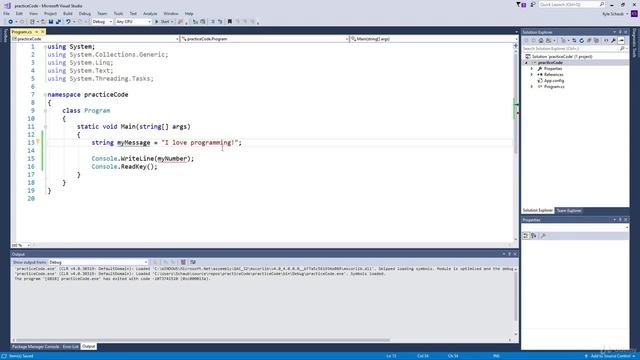The height and width of the screenshot is (360, 640).
Task: Click the lightbulb quick action icon on line 13
Action: click(x=38, y=142)
